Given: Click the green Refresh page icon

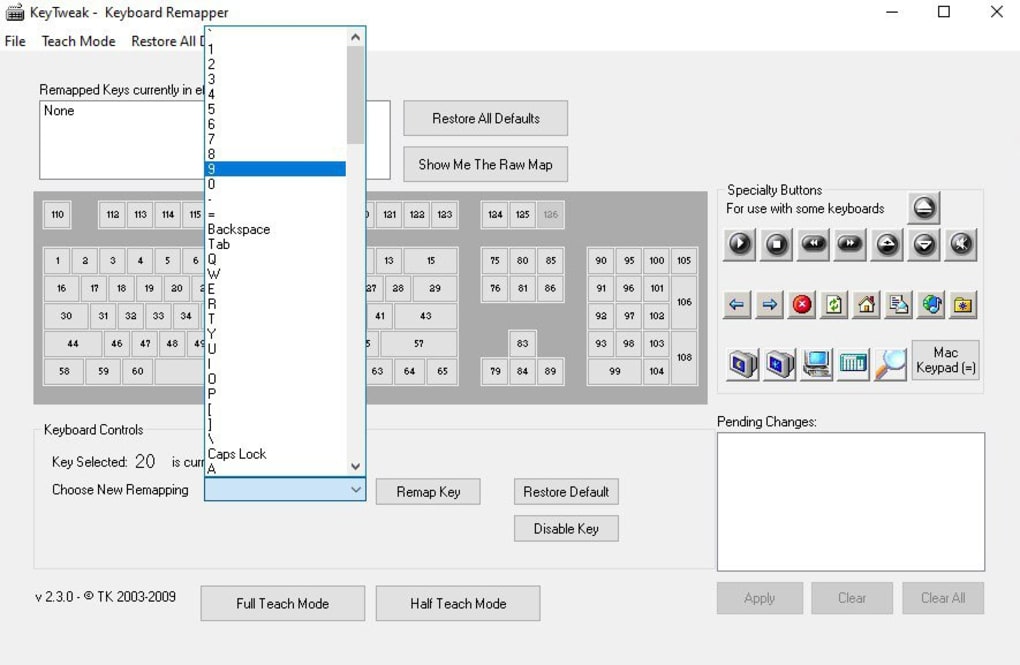Looking at the screenshot, I should click(834, 305).
